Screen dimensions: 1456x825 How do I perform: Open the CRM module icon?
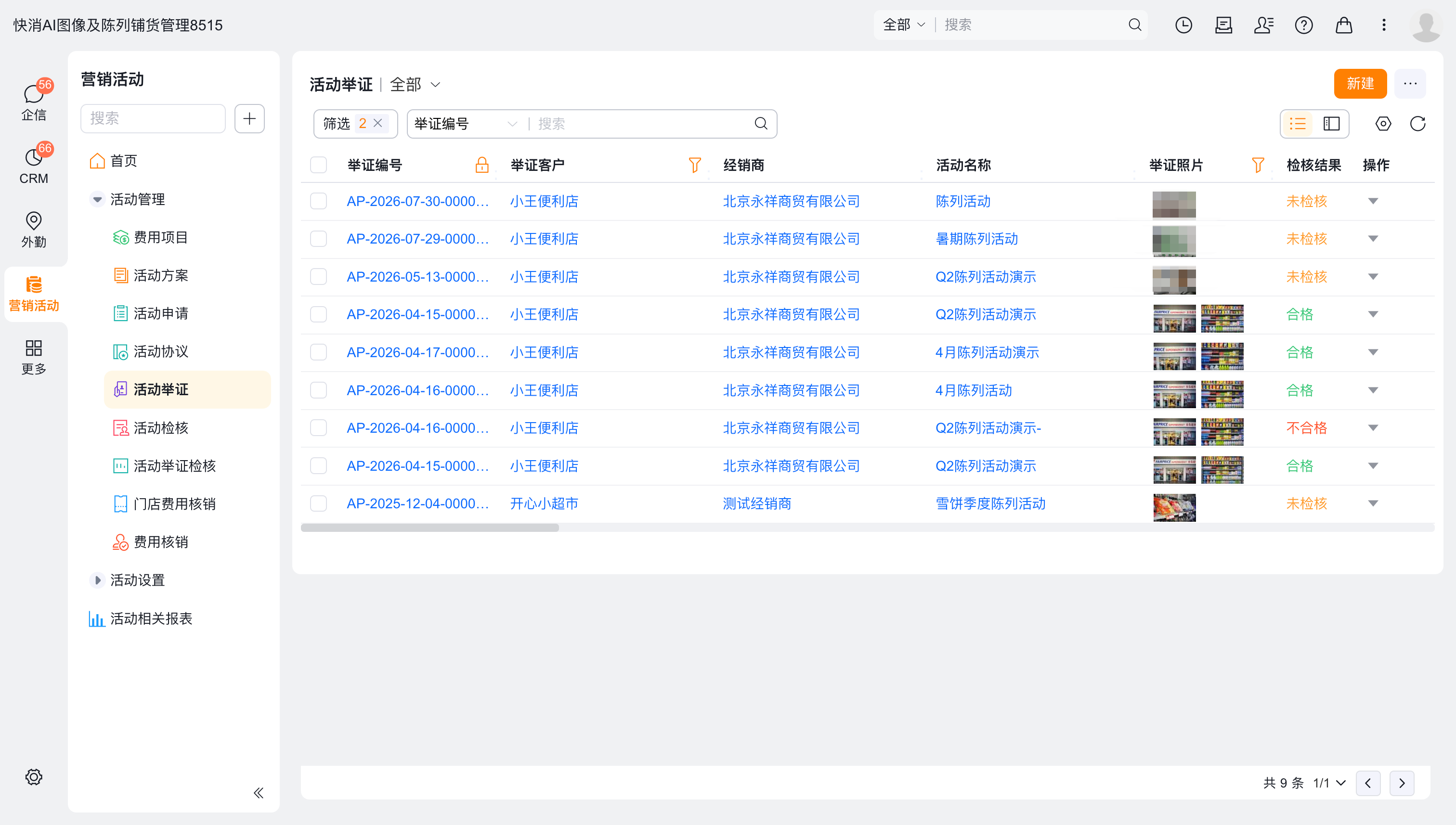click(x=33, y=158)
